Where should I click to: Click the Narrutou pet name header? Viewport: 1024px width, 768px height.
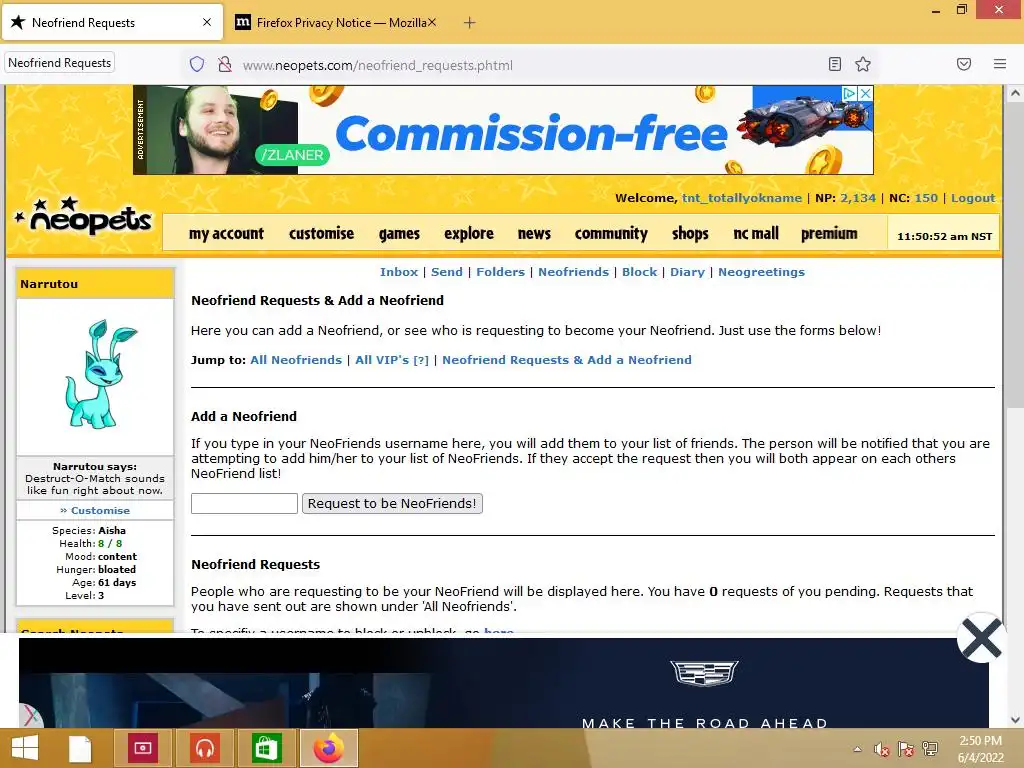click(x=49, y=284)
